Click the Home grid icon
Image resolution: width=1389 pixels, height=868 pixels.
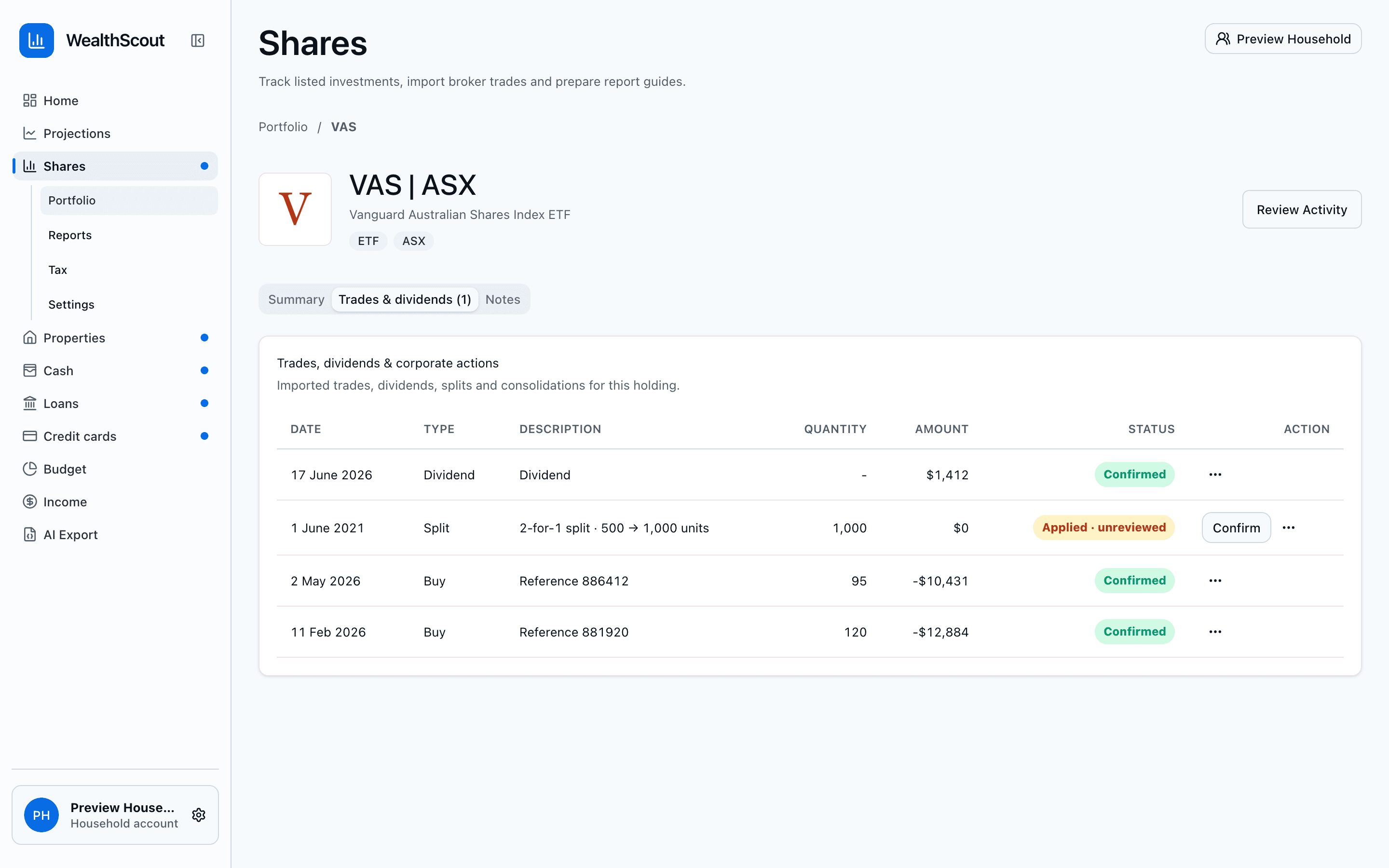pos(30,100)
